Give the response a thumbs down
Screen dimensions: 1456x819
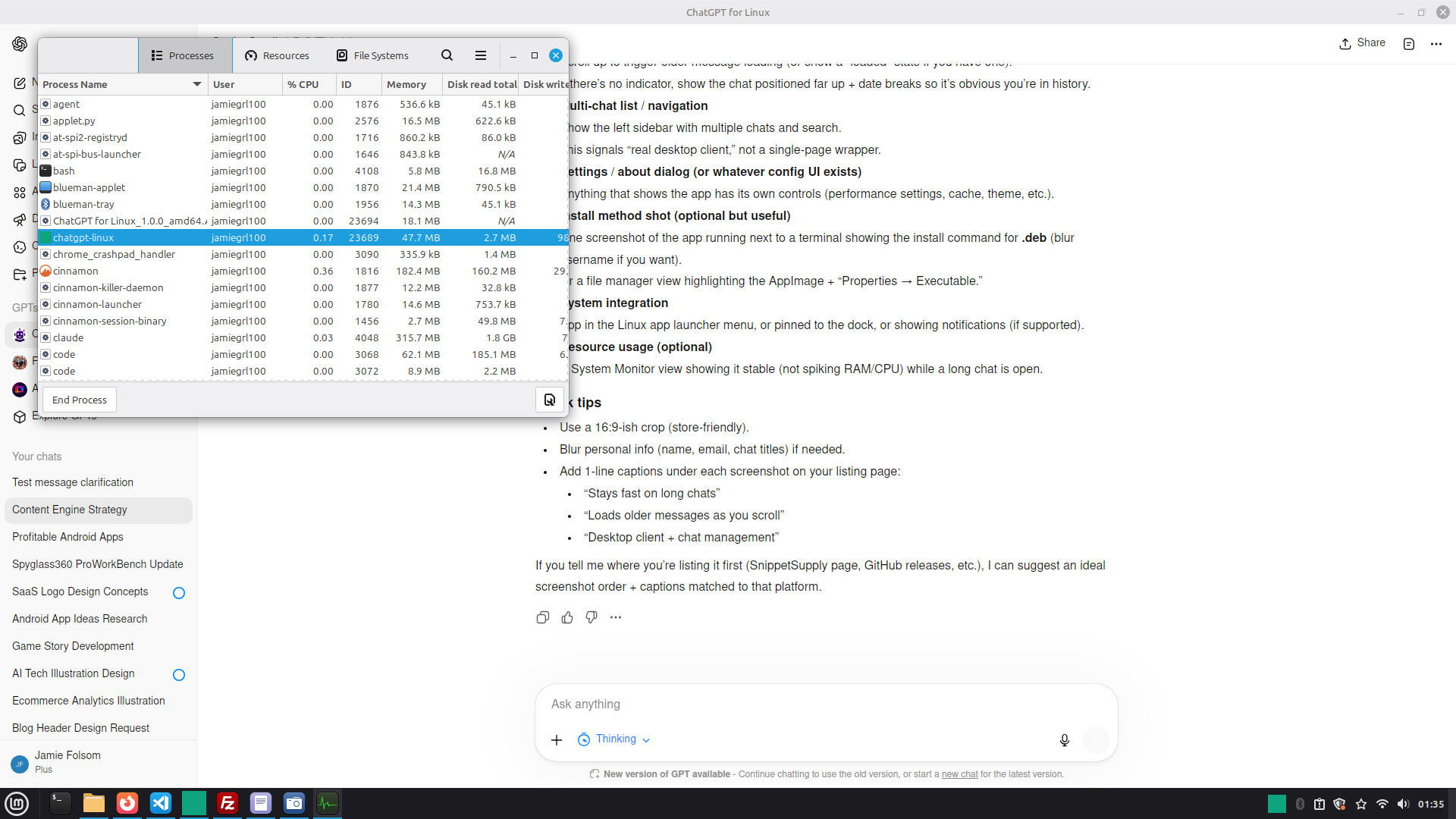pos(591,617)
